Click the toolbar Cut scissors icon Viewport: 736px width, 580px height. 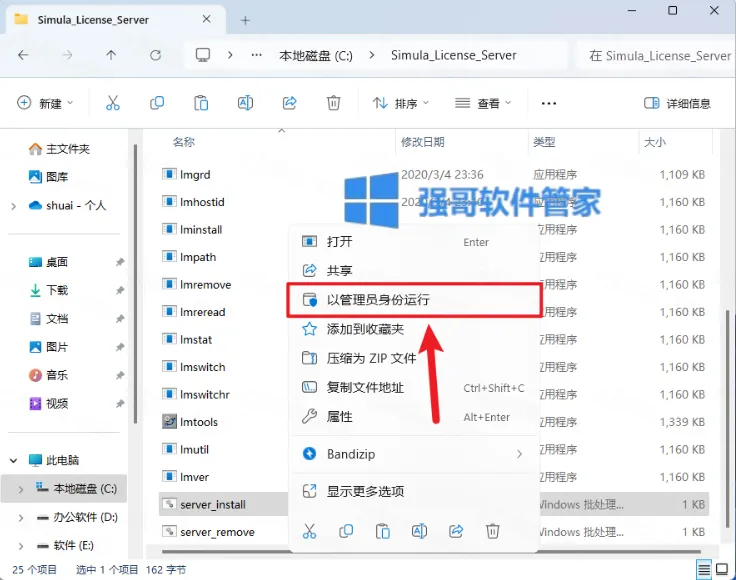coord(113,103)
